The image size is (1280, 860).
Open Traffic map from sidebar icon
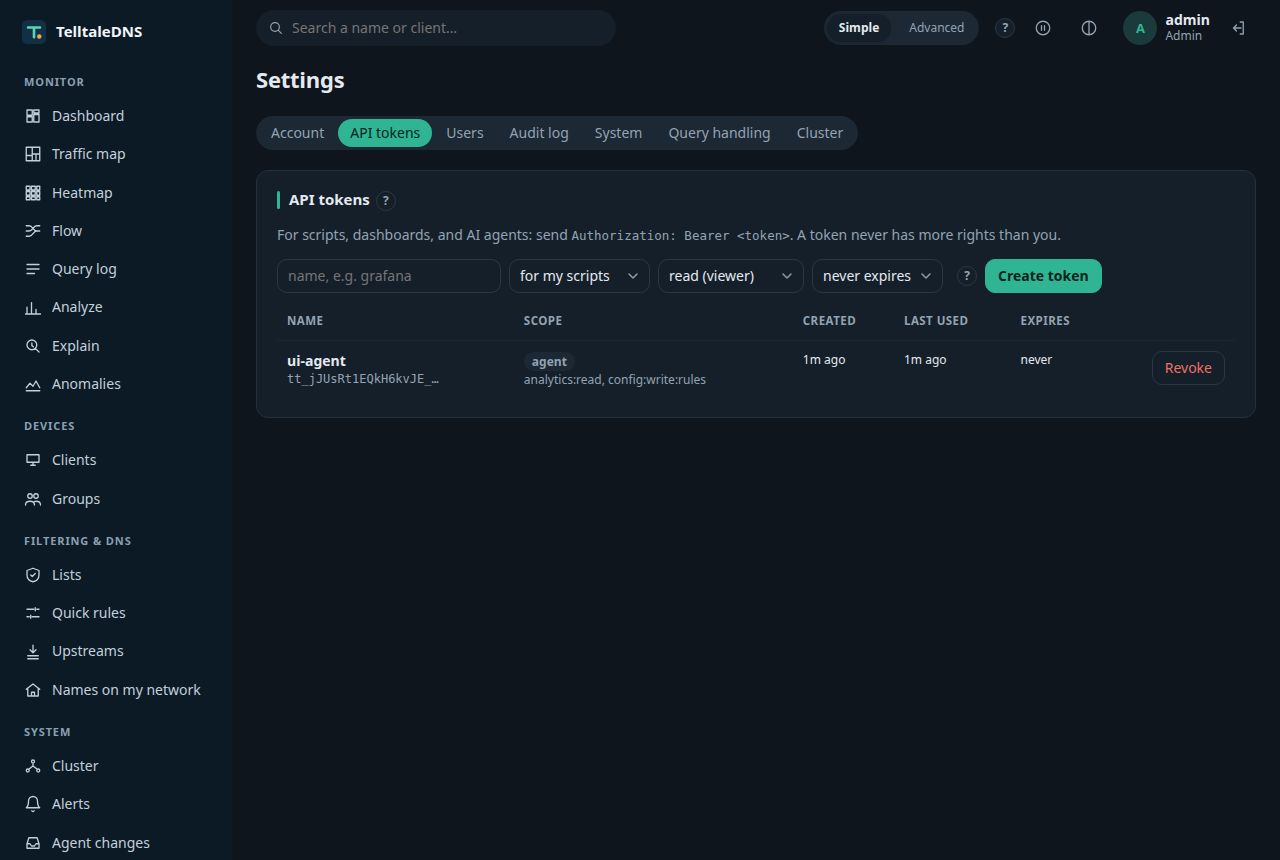click(x=33, y=154)
